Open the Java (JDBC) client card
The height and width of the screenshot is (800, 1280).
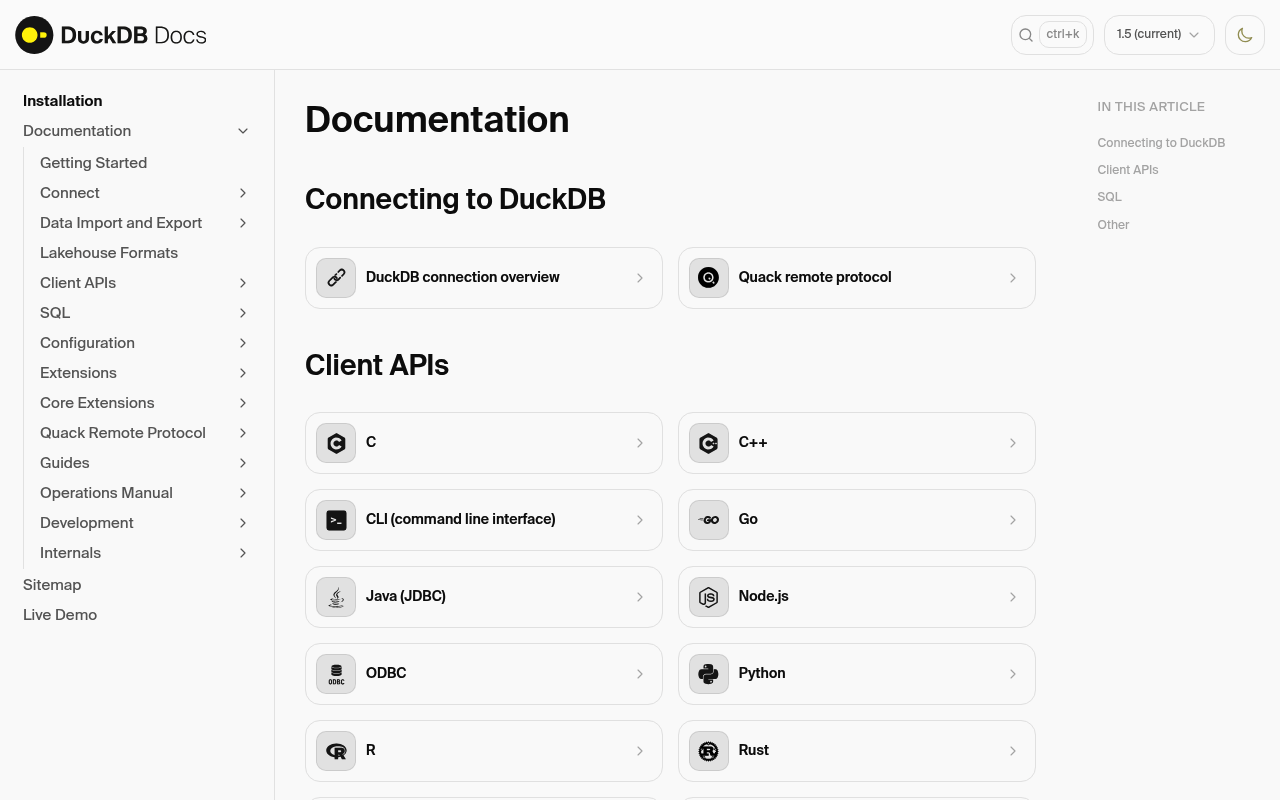(x=484, y=597)
